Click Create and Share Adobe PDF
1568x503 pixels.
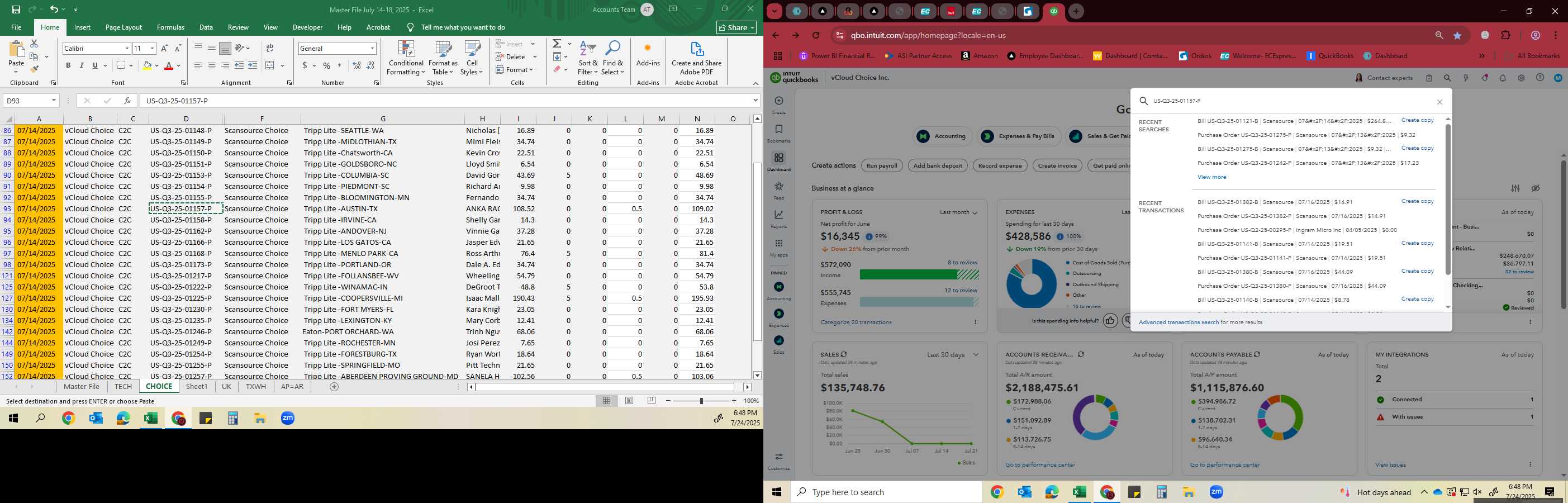coord(696,59)
